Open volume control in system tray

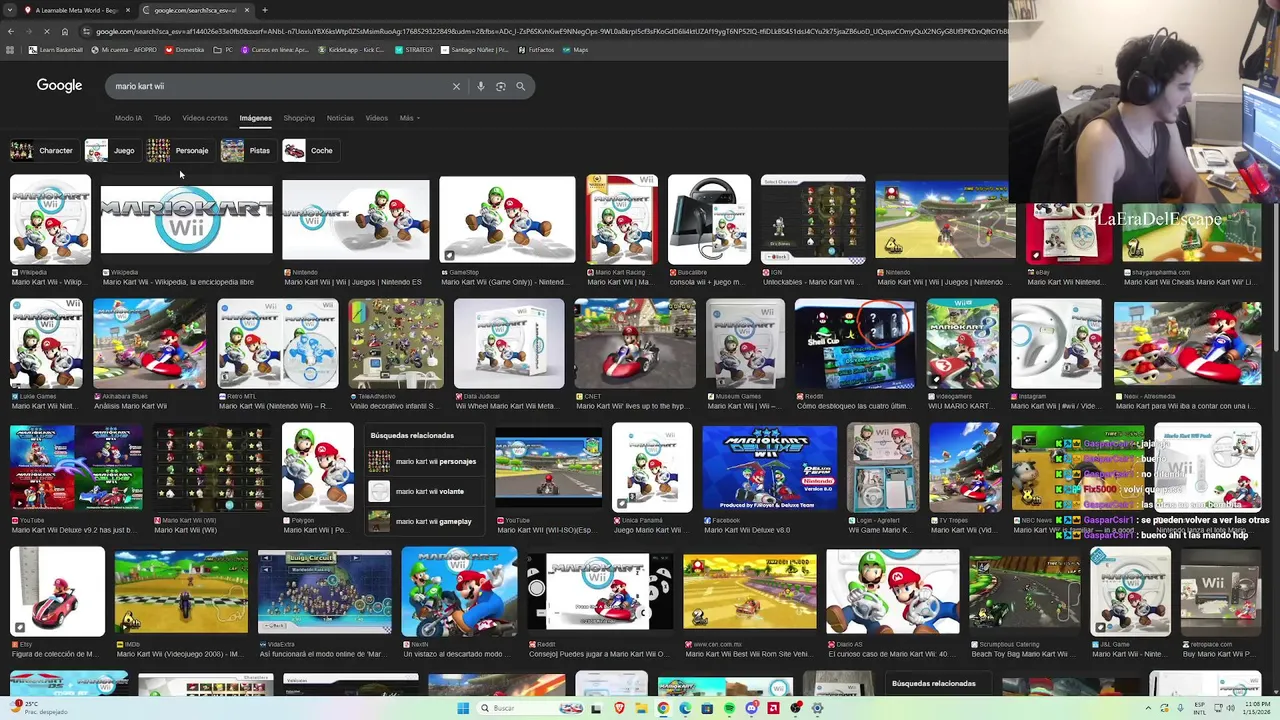[x=1231, y=708]
